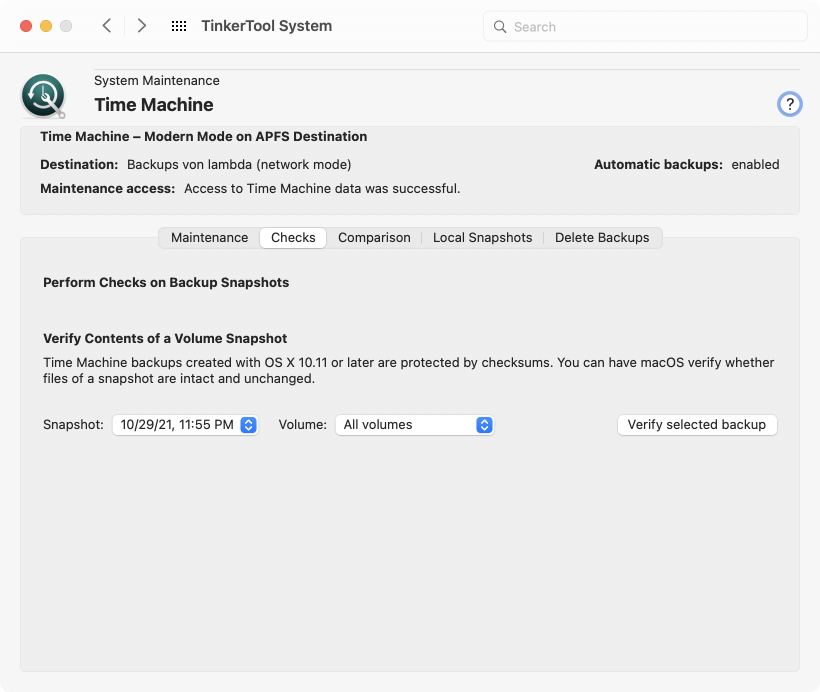The height and width of the screenshot is (692, 820).
Task: Click the 'enabled' automatic backups value
Action: click(x=755, y=164)
